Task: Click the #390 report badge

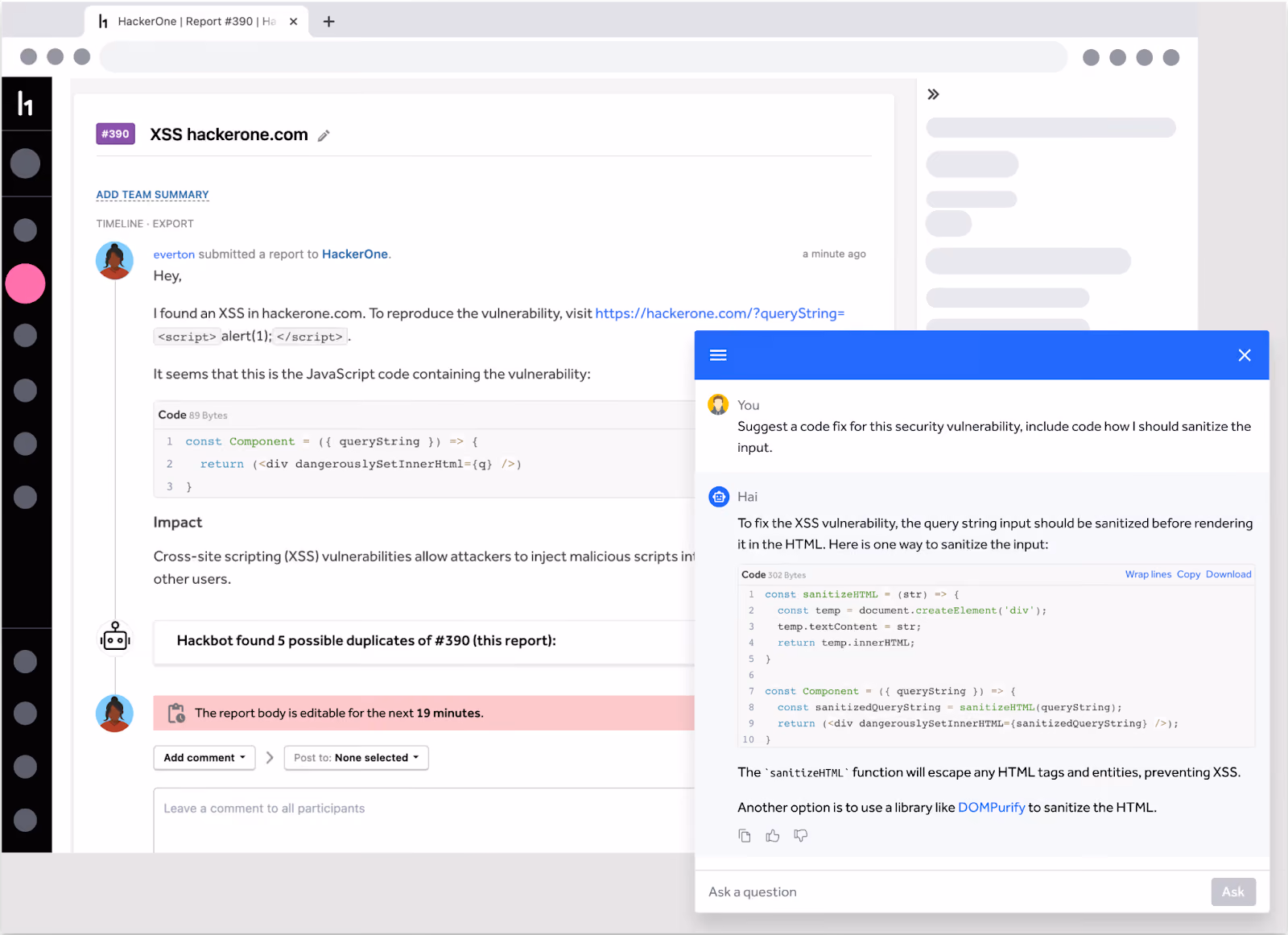Action: point(115,134)
